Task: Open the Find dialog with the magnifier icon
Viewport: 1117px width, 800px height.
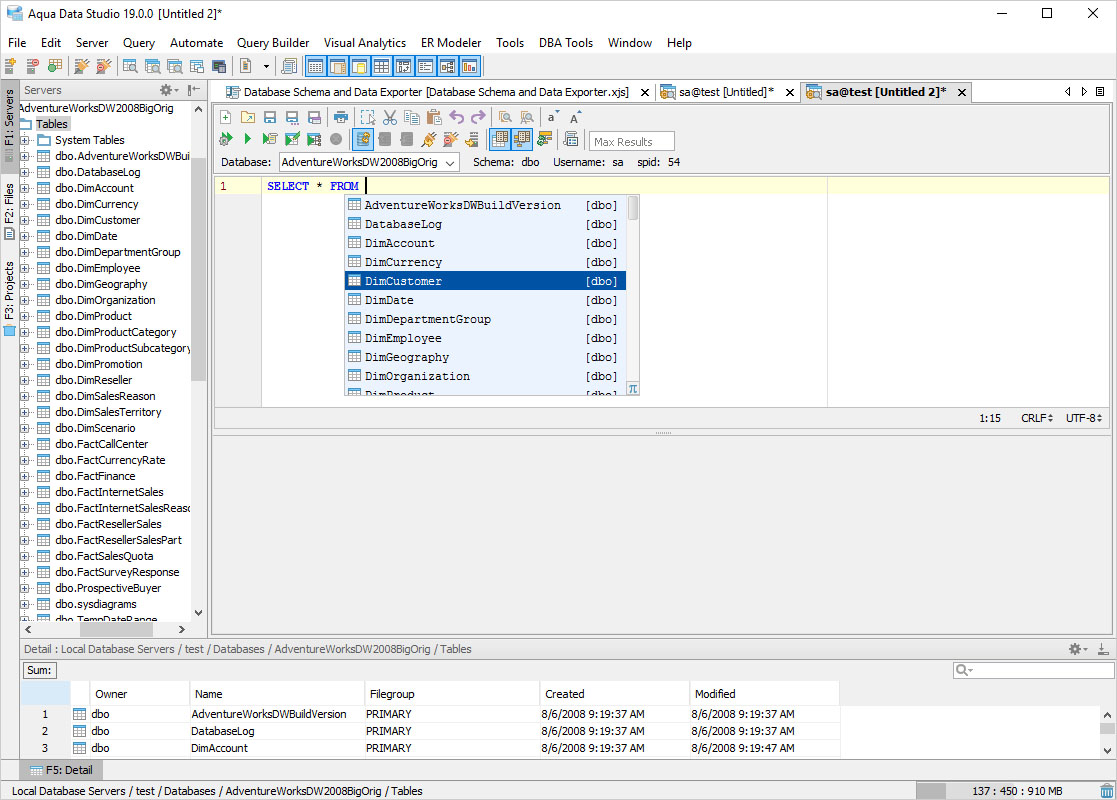Action: [503, 117]
